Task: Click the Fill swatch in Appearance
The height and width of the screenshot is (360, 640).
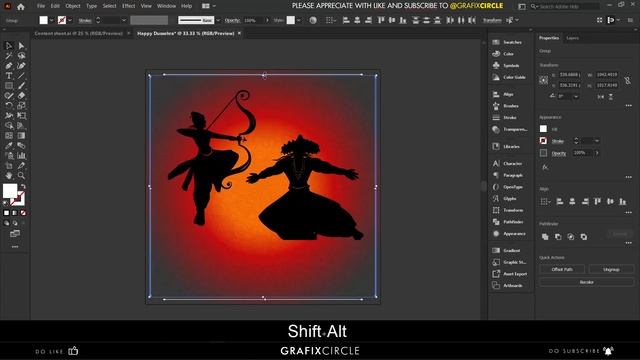Action: tap(543, 129)
